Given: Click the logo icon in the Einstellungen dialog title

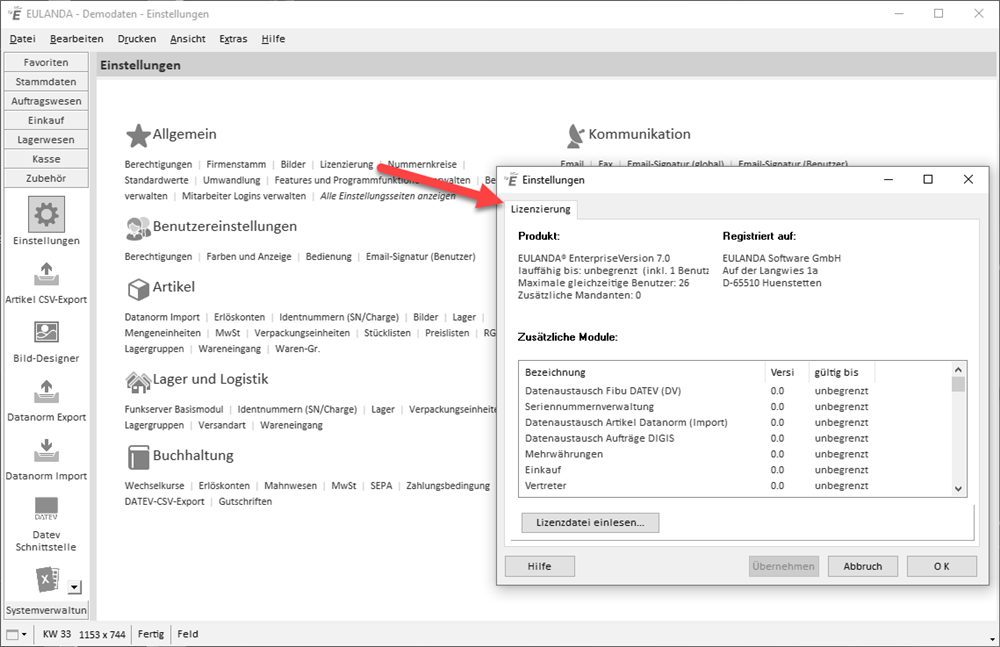Looking at the screenshot, I should (511, 180).
